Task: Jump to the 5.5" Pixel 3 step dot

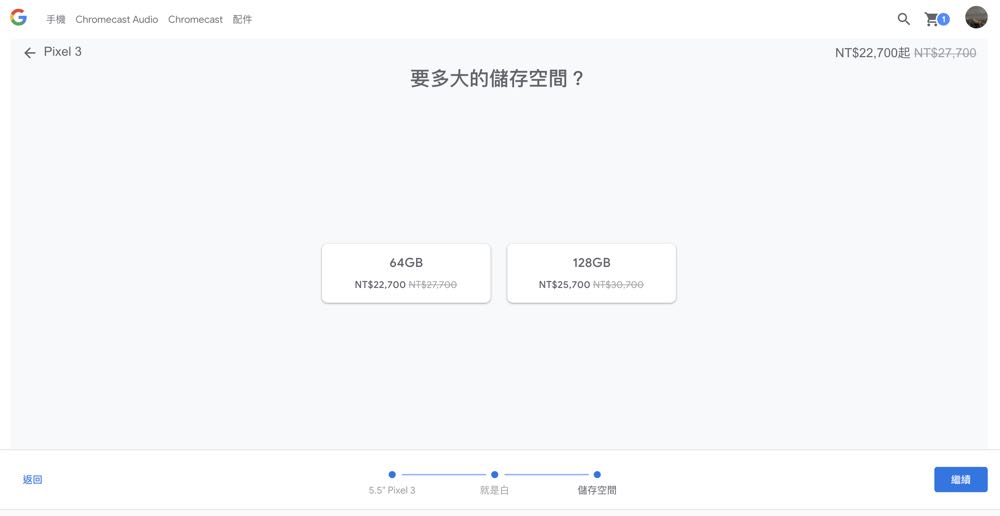Action: [392, 475]
